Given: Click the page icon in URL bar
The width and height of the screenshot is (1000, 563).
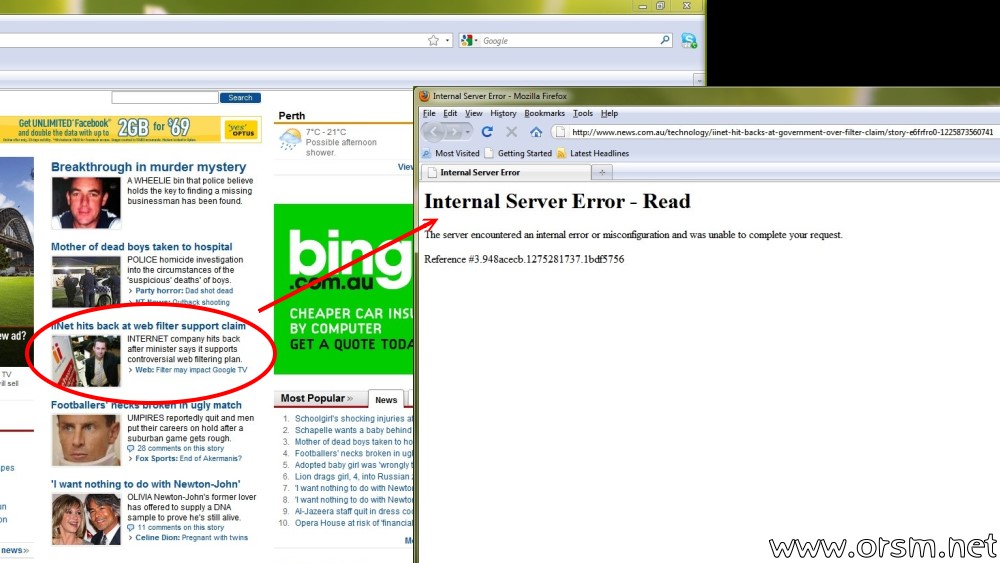Looking at the screenshot, I should [x=560, y=132].
